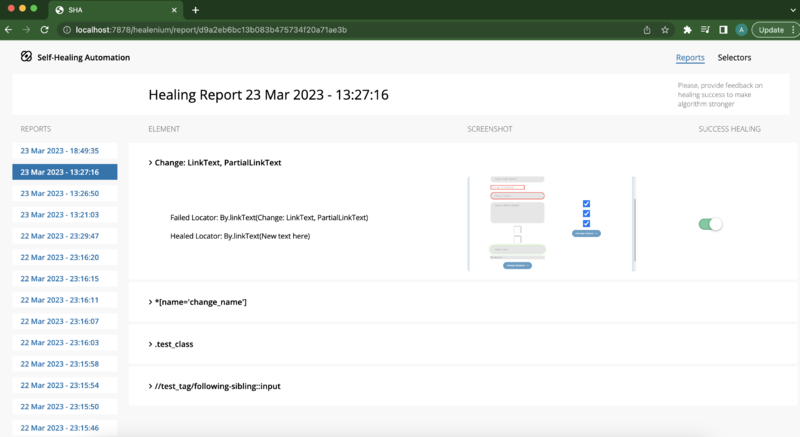This screenshot has width=800, height=437.
Task: Open a new browser tab with plus
Action: tap(195, 10)
